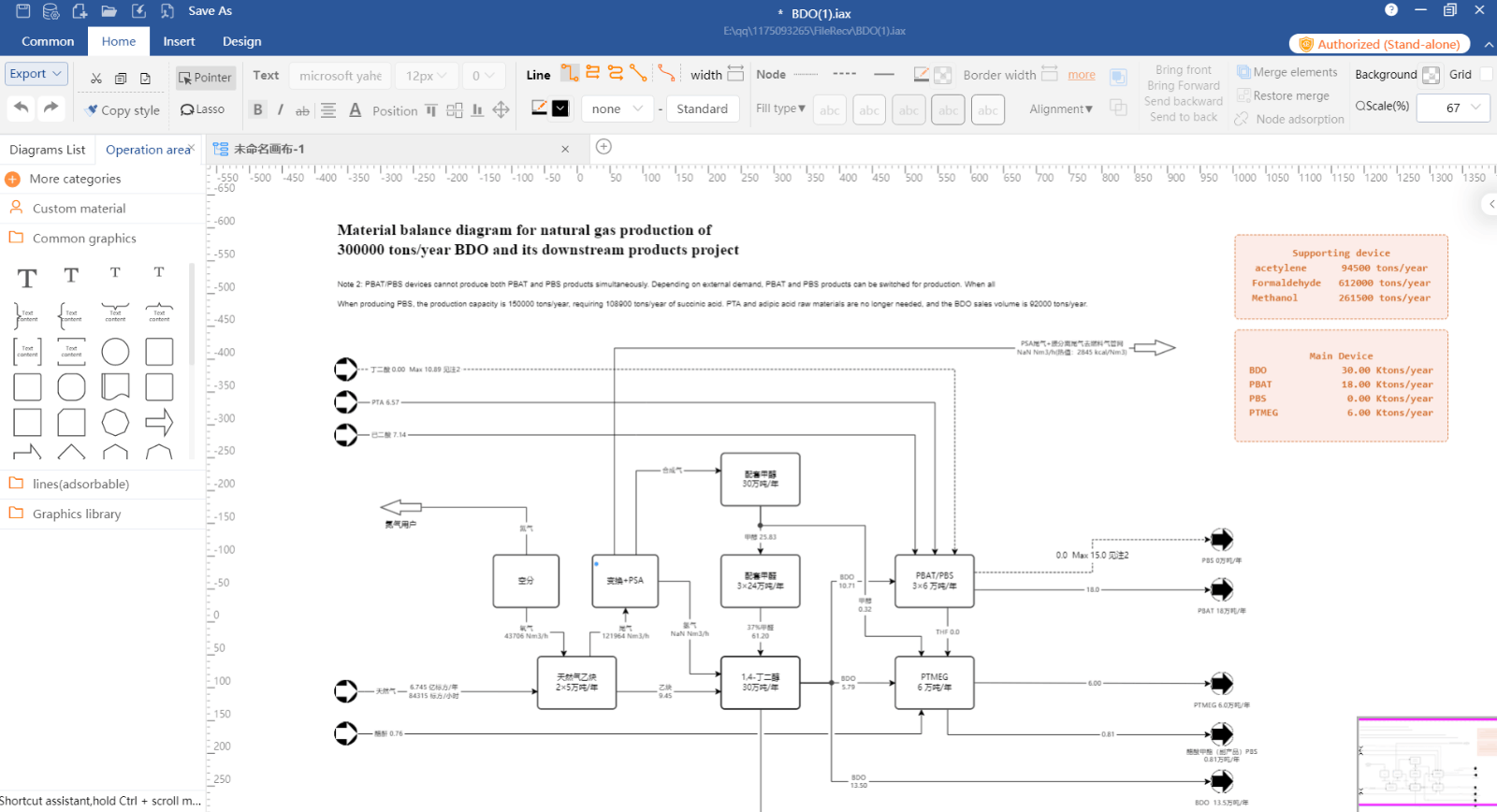Click the redo arrow icon
This screenshot has width=1497, height=812.
tap(51, 108)
